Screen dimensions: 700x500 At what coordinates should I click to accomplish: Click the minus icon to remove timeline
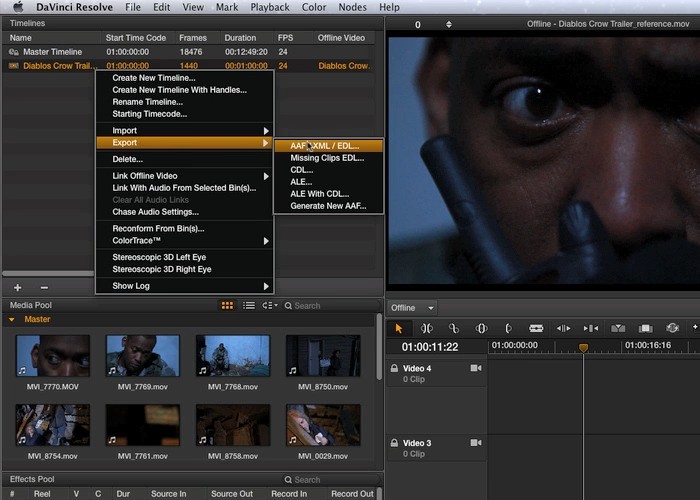(43, 287)
